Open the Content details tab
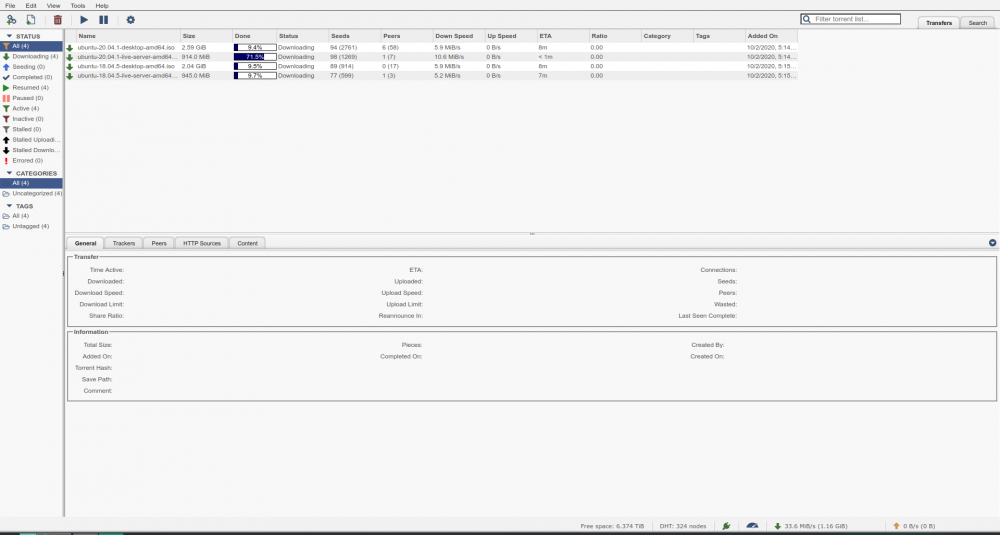Viewport: 1000px width, 535px height. tap(247, 243)
